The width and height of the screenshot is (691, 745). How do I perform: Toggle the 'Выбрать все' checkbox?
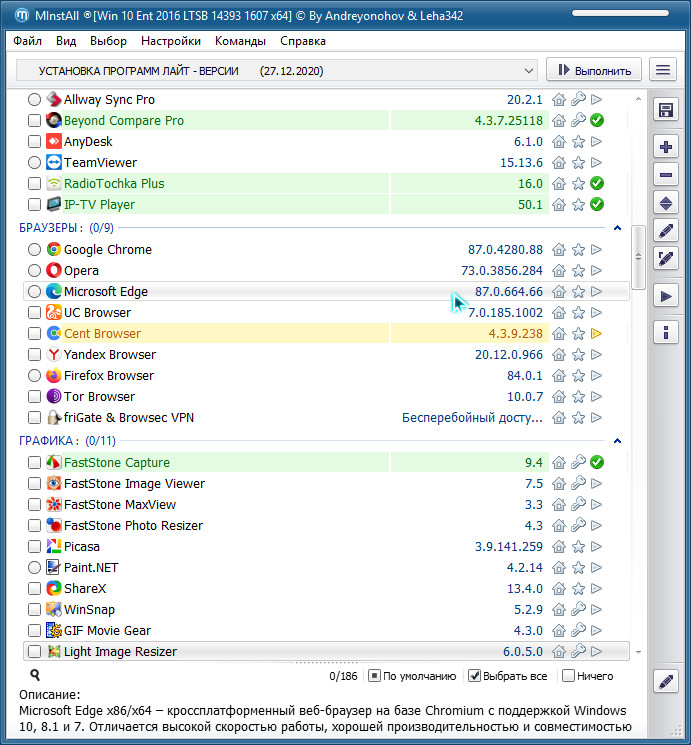click(x=474, y=676)
